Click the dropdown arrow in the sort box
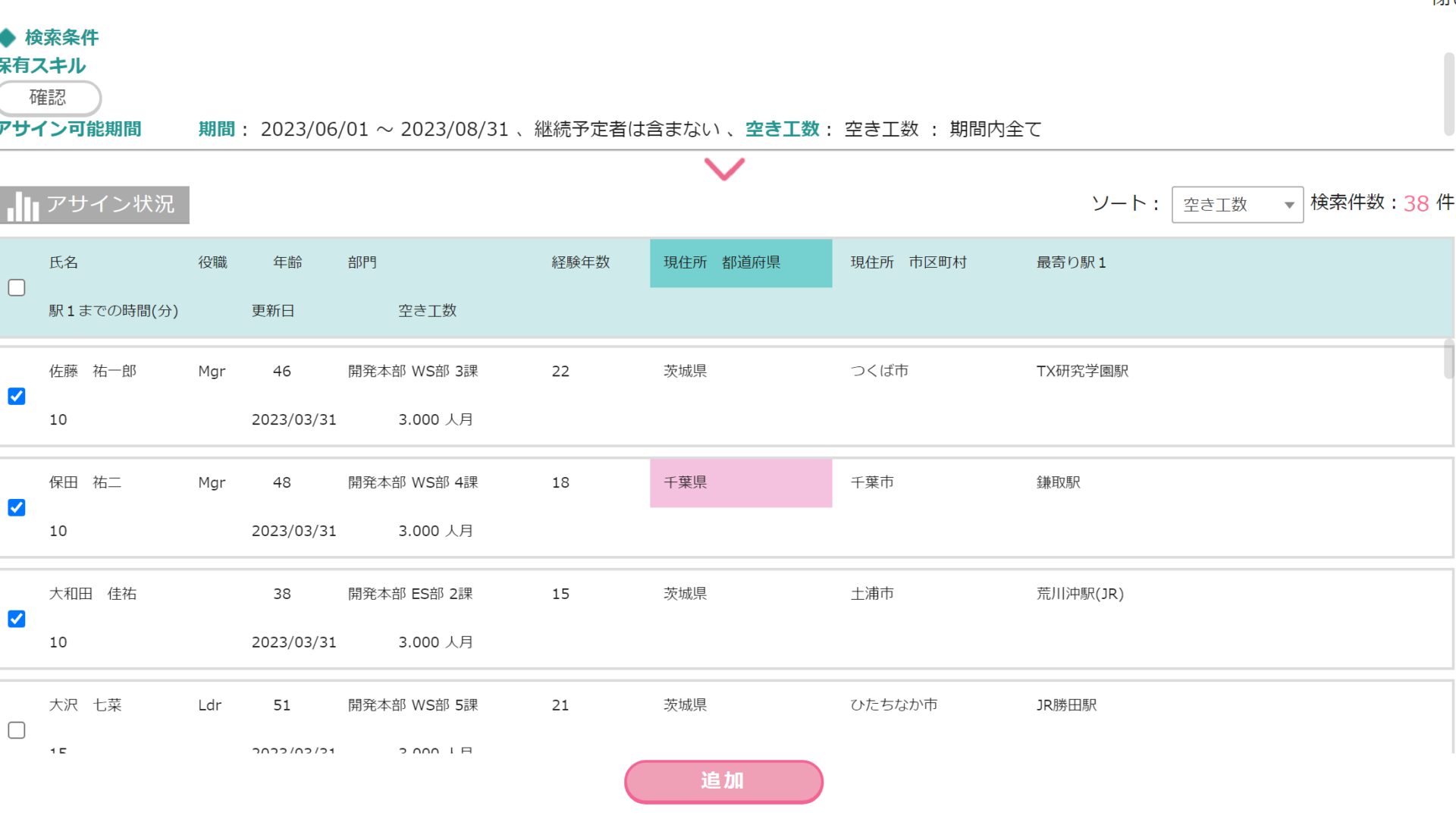Image resolution: width=1456 pixels, height=819 pixels. click(1288, 205)
